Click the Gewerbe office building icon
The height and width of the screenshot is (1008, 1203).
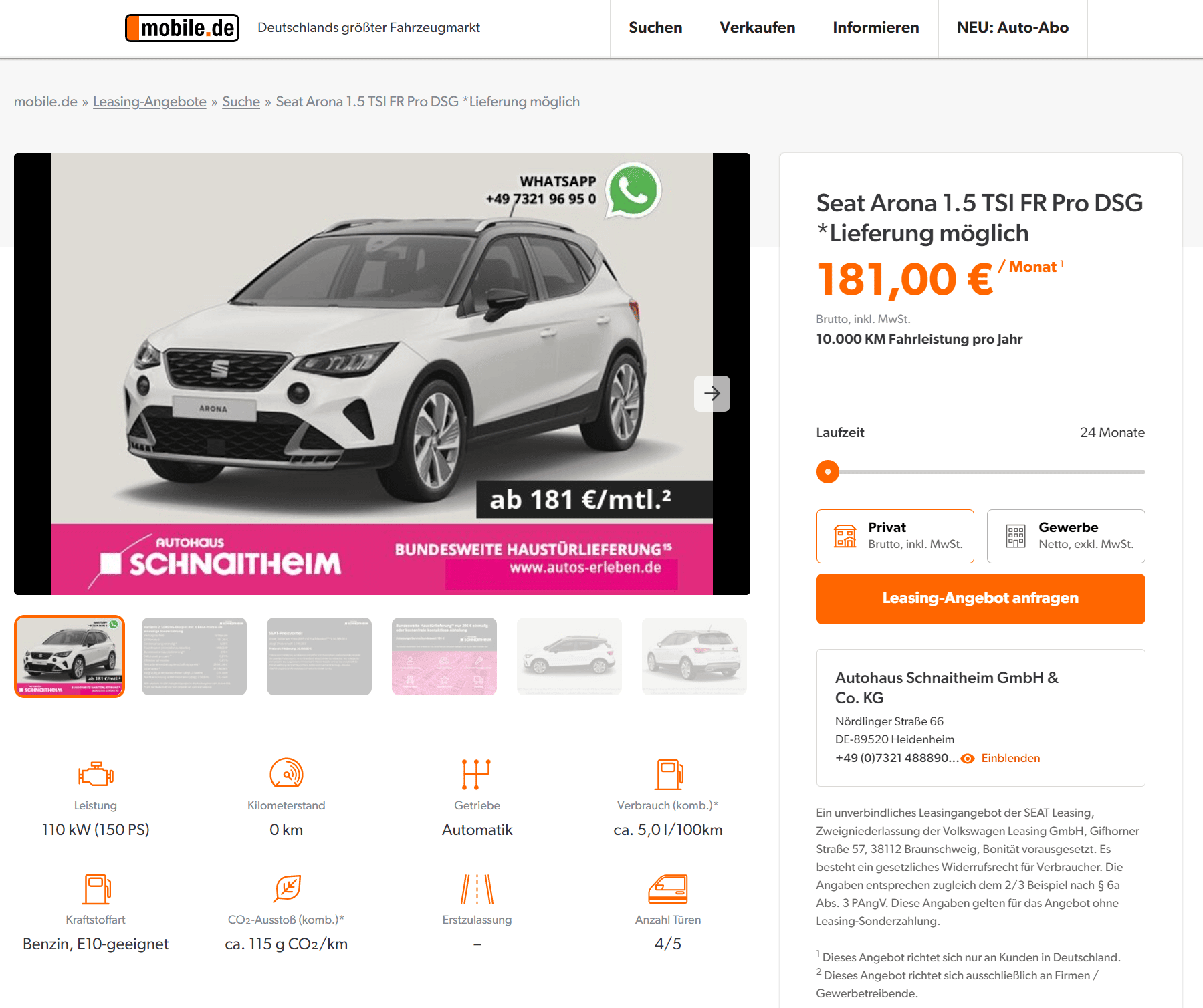pyautogui.click(x=1016, y=536)
